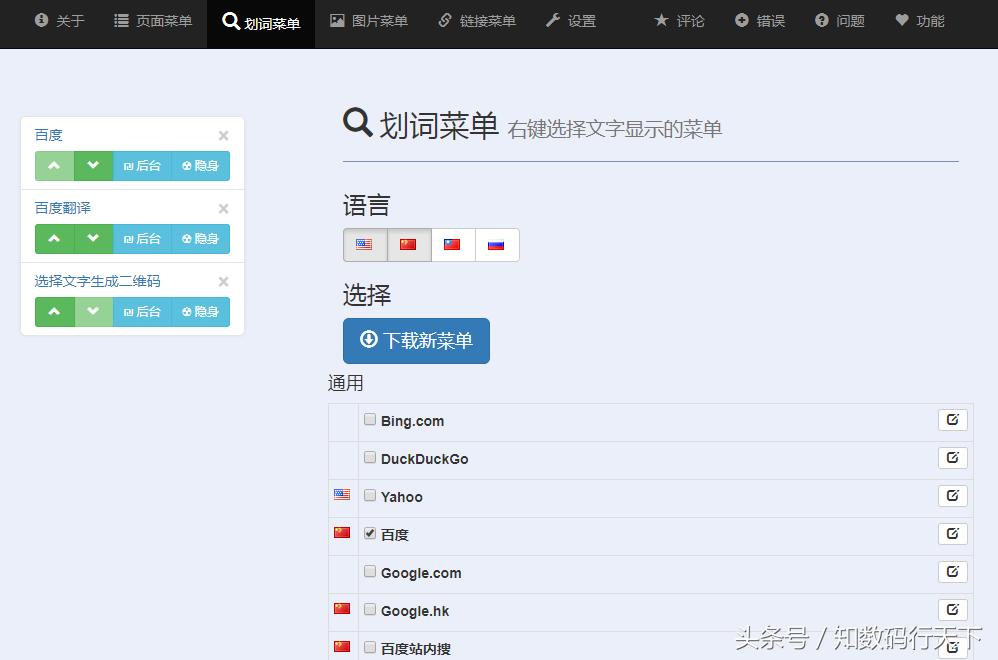Click the up arrow on 选择文字生成二维码
This screenshot has width=998, height=660.
(55, 311)
